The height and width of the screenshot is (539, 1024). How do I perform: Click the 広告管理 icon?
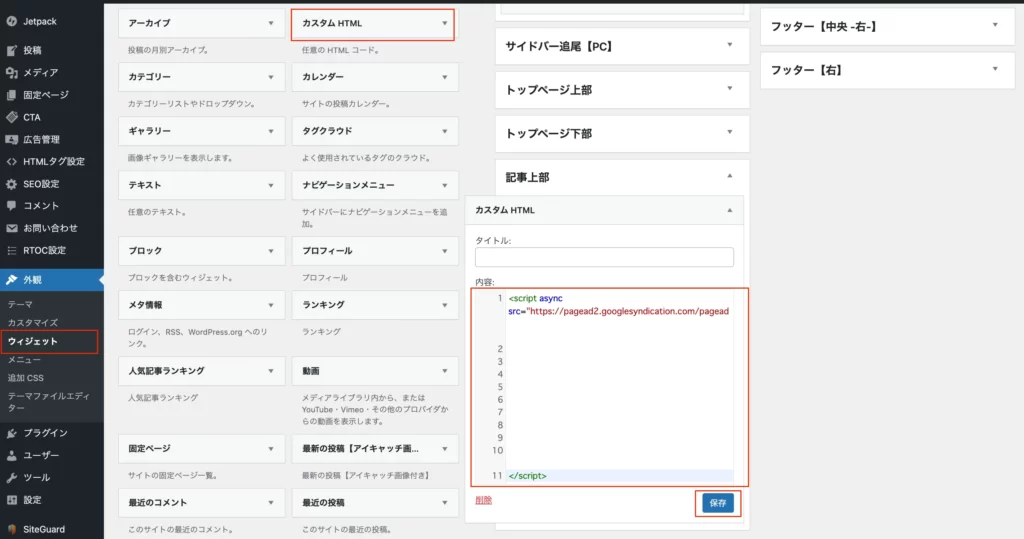[12, 139]
